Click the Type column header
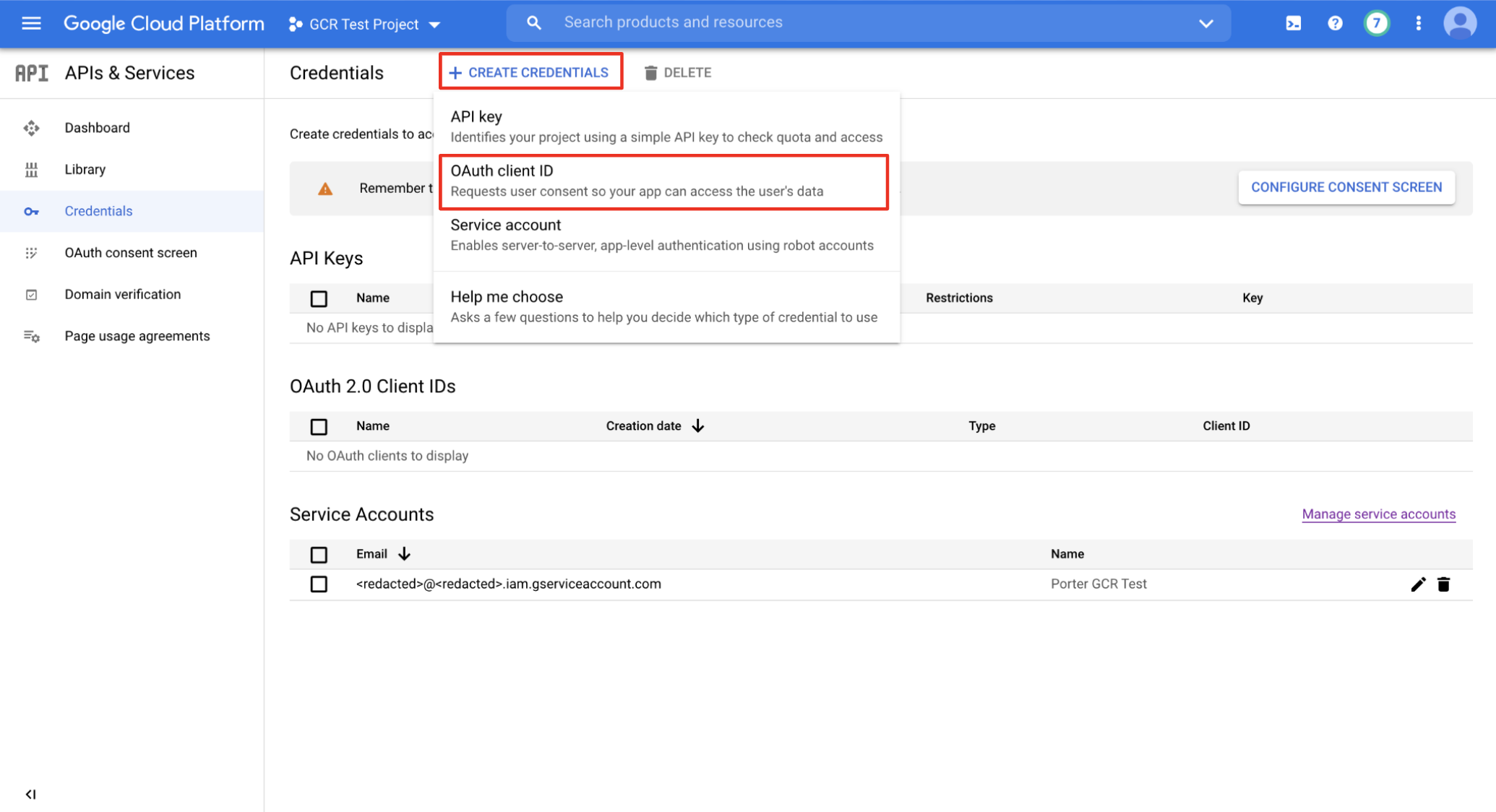Image resolution: width=1496 pixels, height=812 pixels. point(981,426)
